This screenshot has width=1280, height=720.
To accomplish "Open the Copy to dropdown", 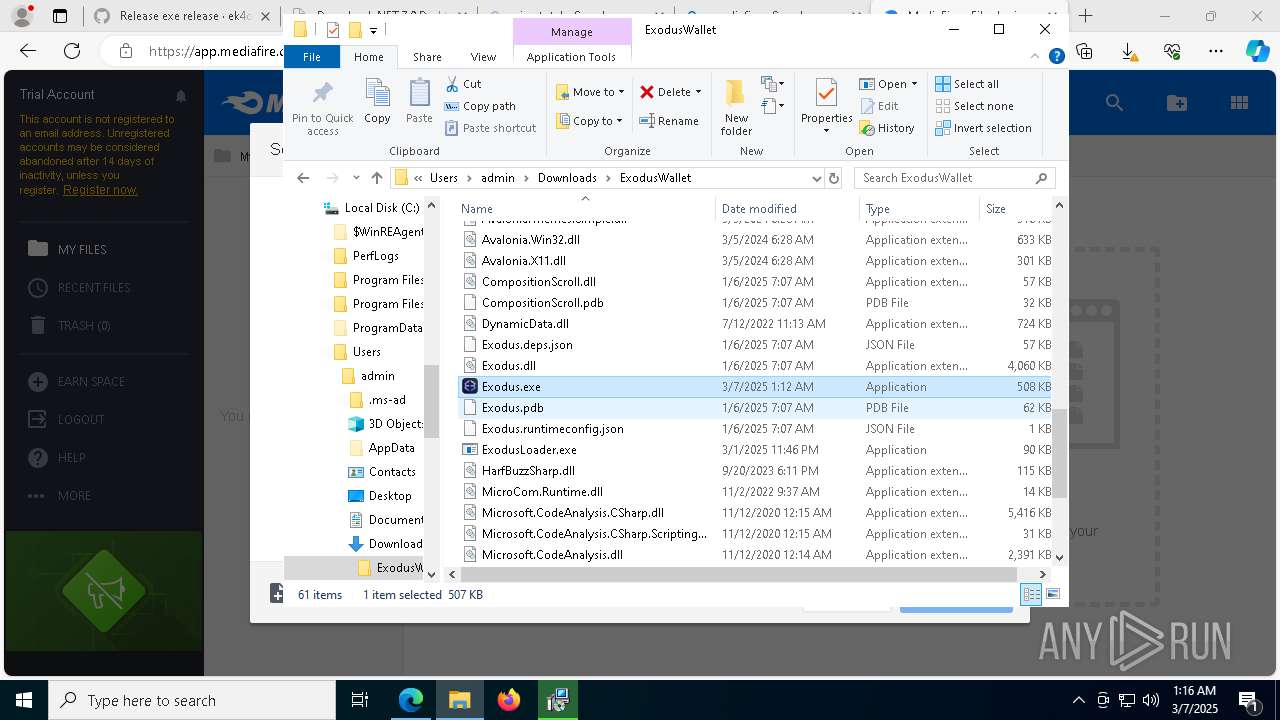I will tap(589, 121).
